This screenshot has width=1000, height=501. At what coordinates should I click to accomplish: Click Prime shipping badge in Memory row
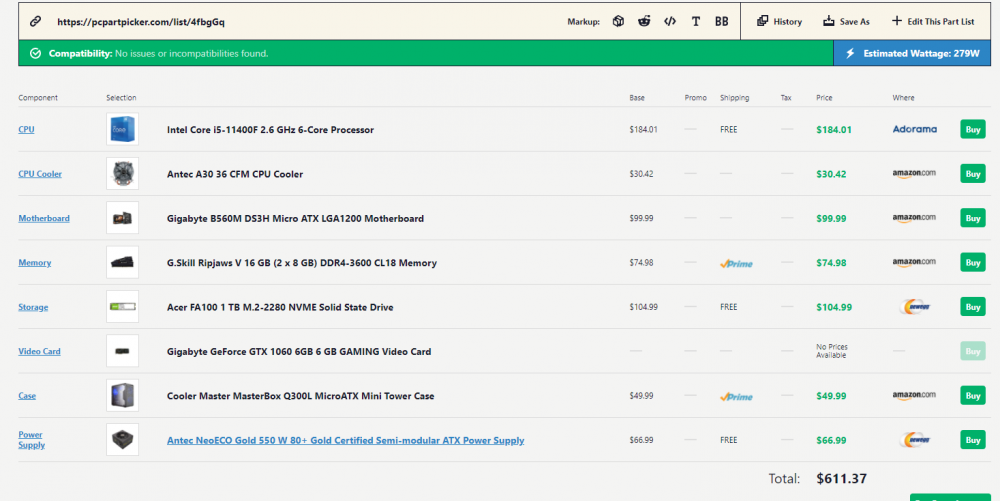point(737,263)
